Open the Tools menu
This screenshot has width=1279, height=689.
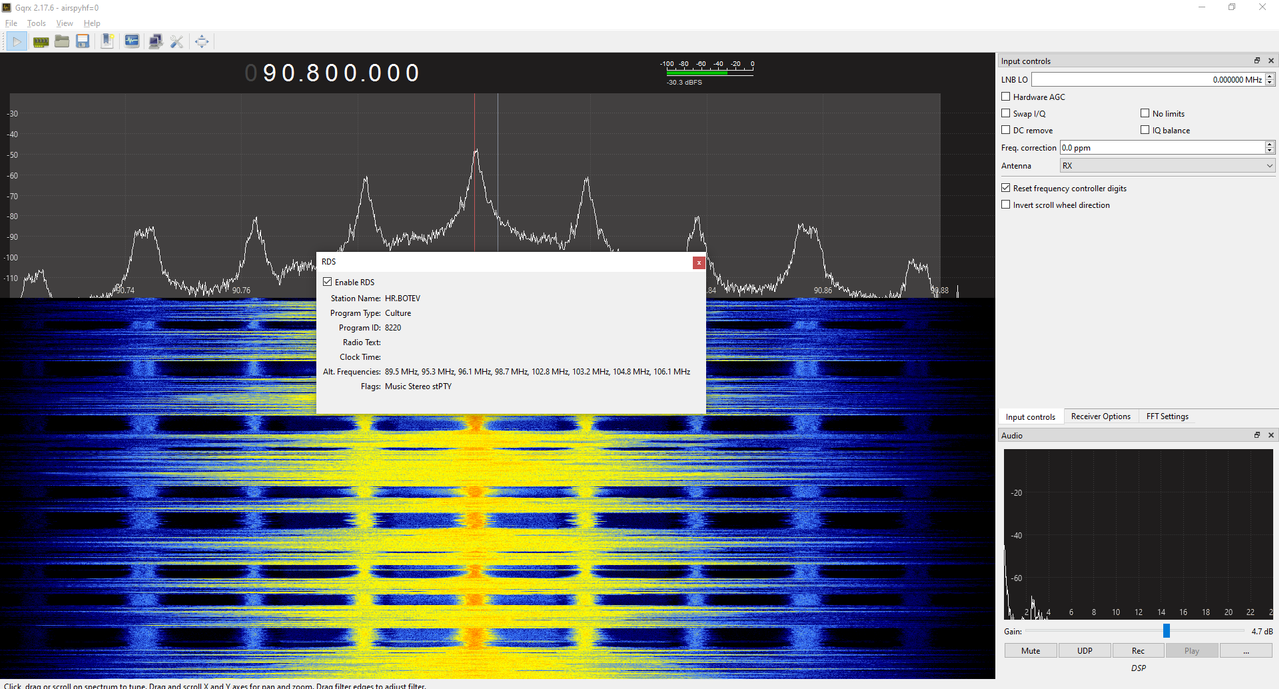point(36,23)
